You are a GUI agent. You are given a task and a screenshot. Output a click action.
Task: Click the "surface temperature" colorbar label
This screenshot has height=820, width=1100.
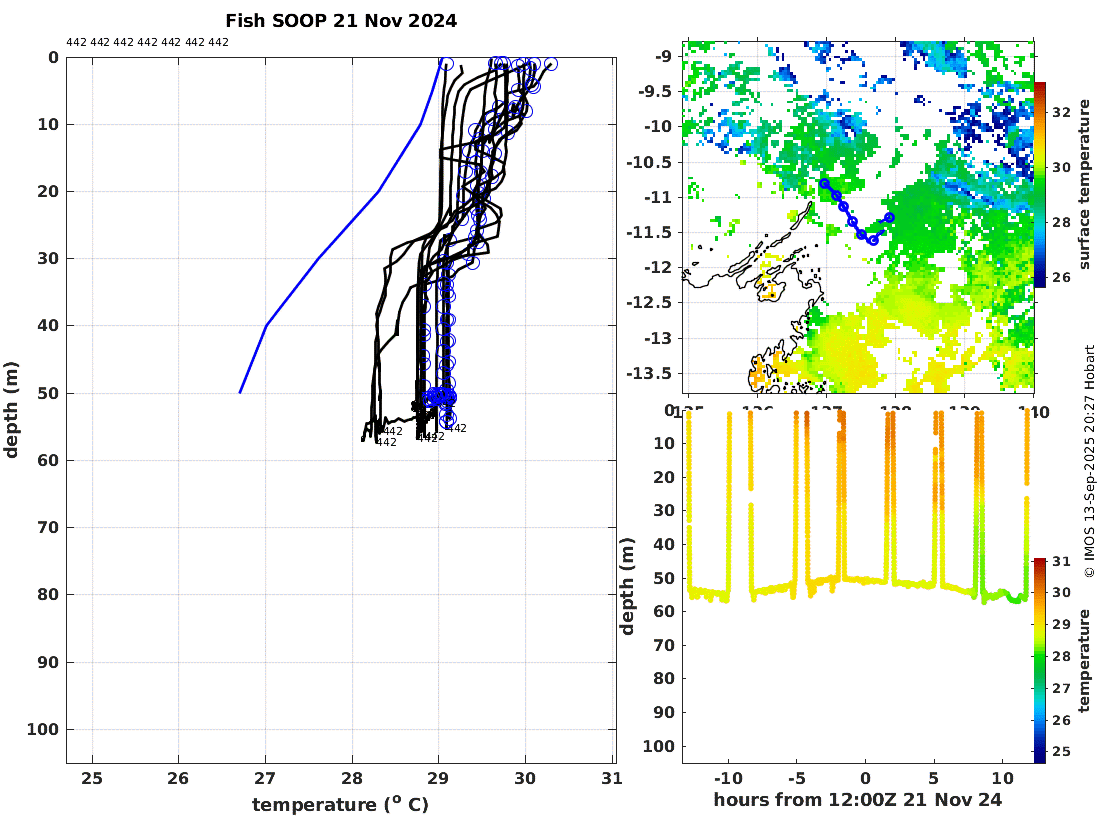point(1085,184)
